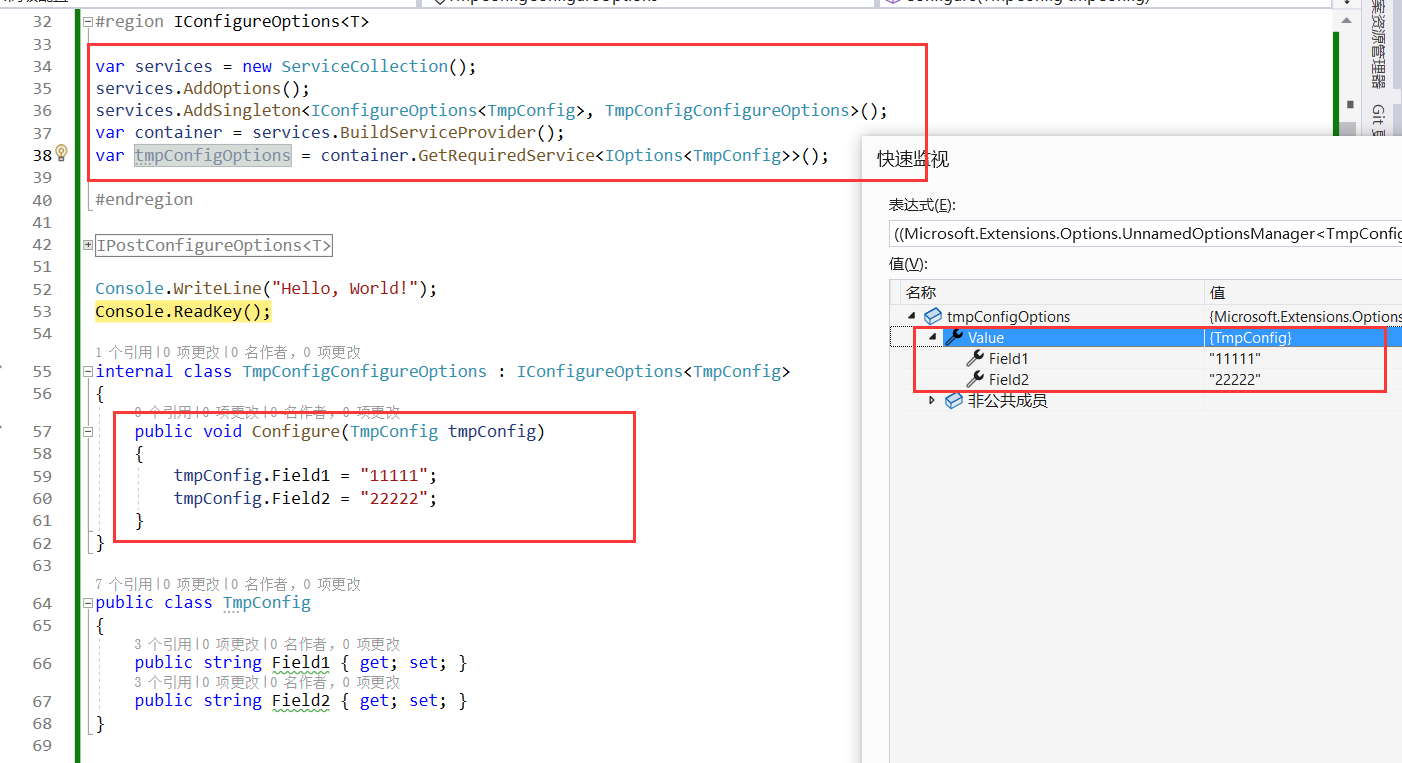Image resolution: width=1402 pixels, height=763 pixels.
Task: Click the {TmpConfig} value cell
Action: tap(1250, 338)
